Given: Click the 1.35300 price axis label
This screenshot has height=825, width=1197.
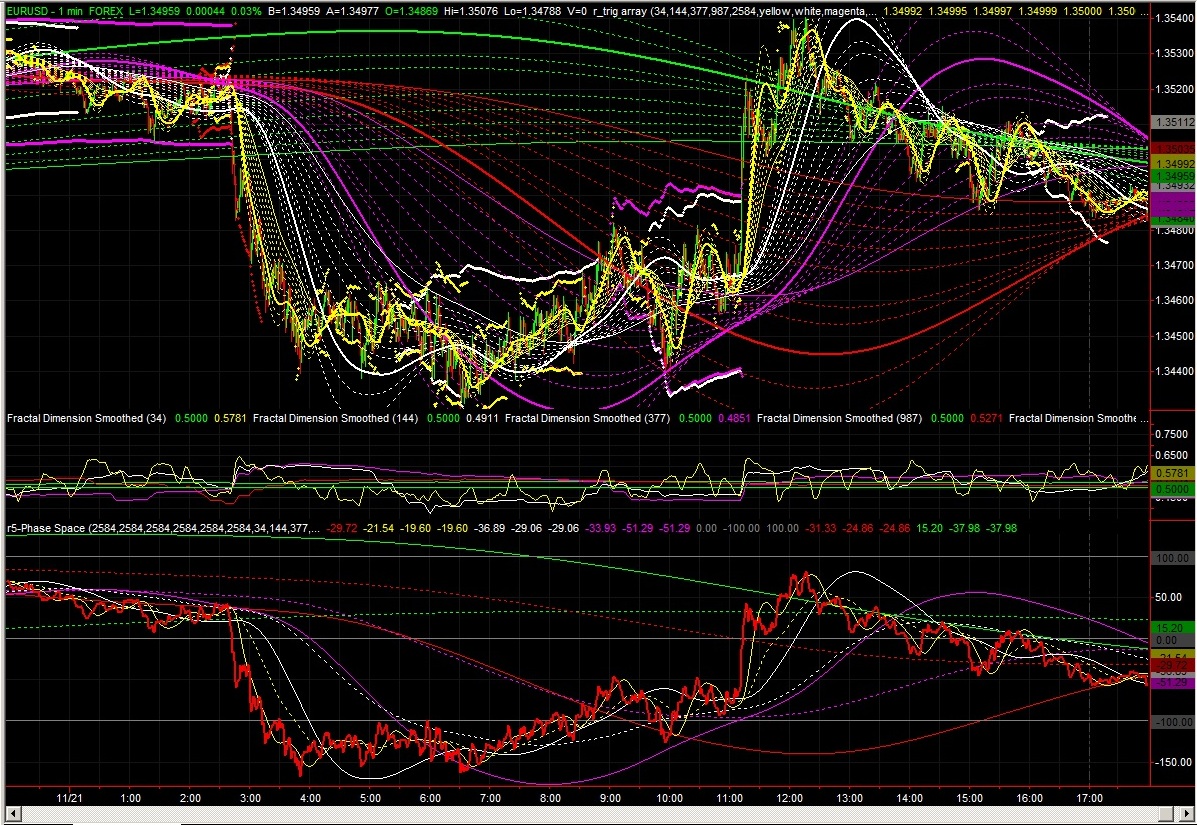Looking at the screenshot, I should pyautogui.click(x=1172, y=53).
